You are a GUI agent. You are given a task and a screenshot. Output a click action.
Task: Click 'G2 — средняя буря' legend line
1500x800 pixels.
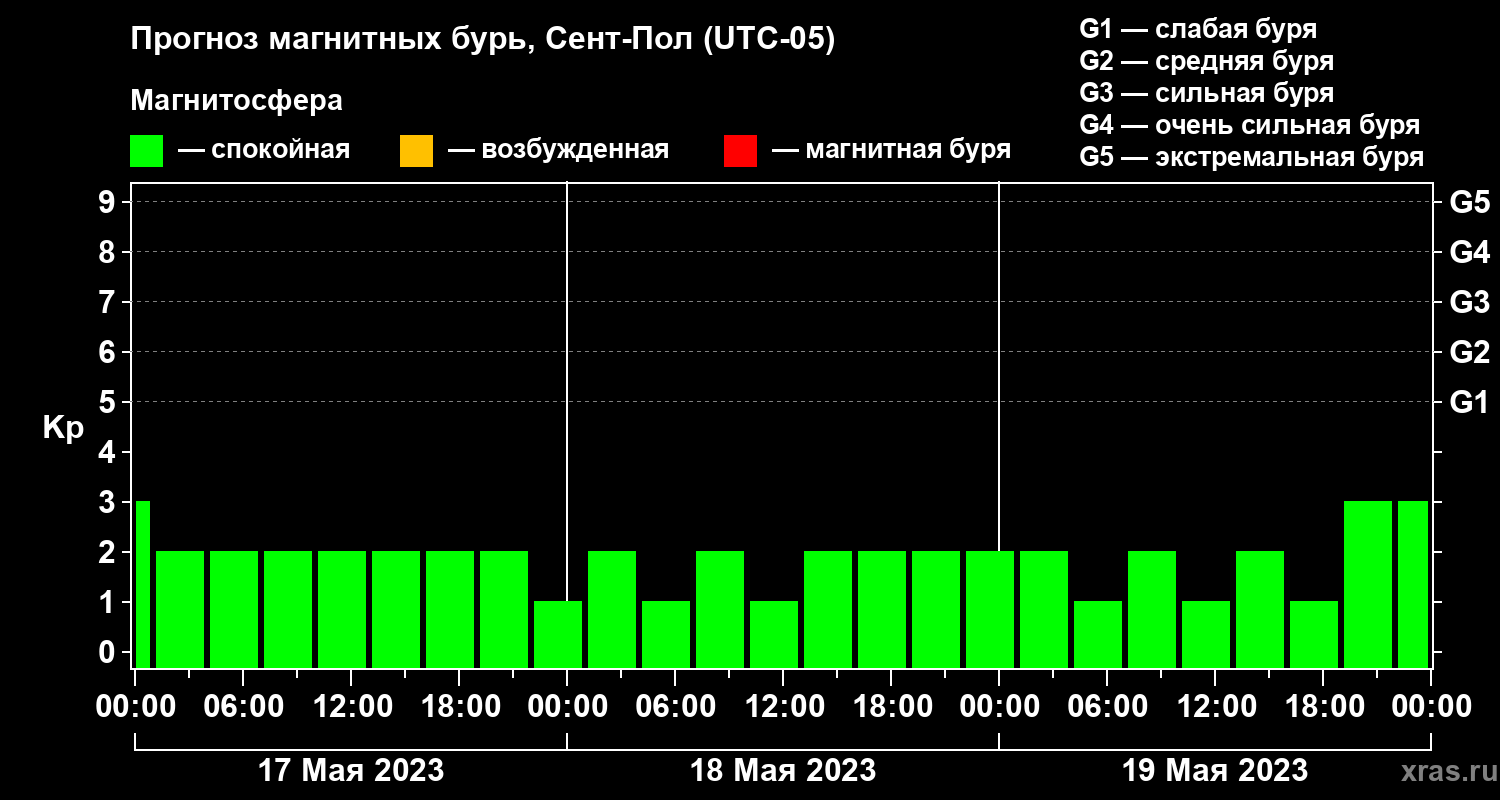(1206, 61)
